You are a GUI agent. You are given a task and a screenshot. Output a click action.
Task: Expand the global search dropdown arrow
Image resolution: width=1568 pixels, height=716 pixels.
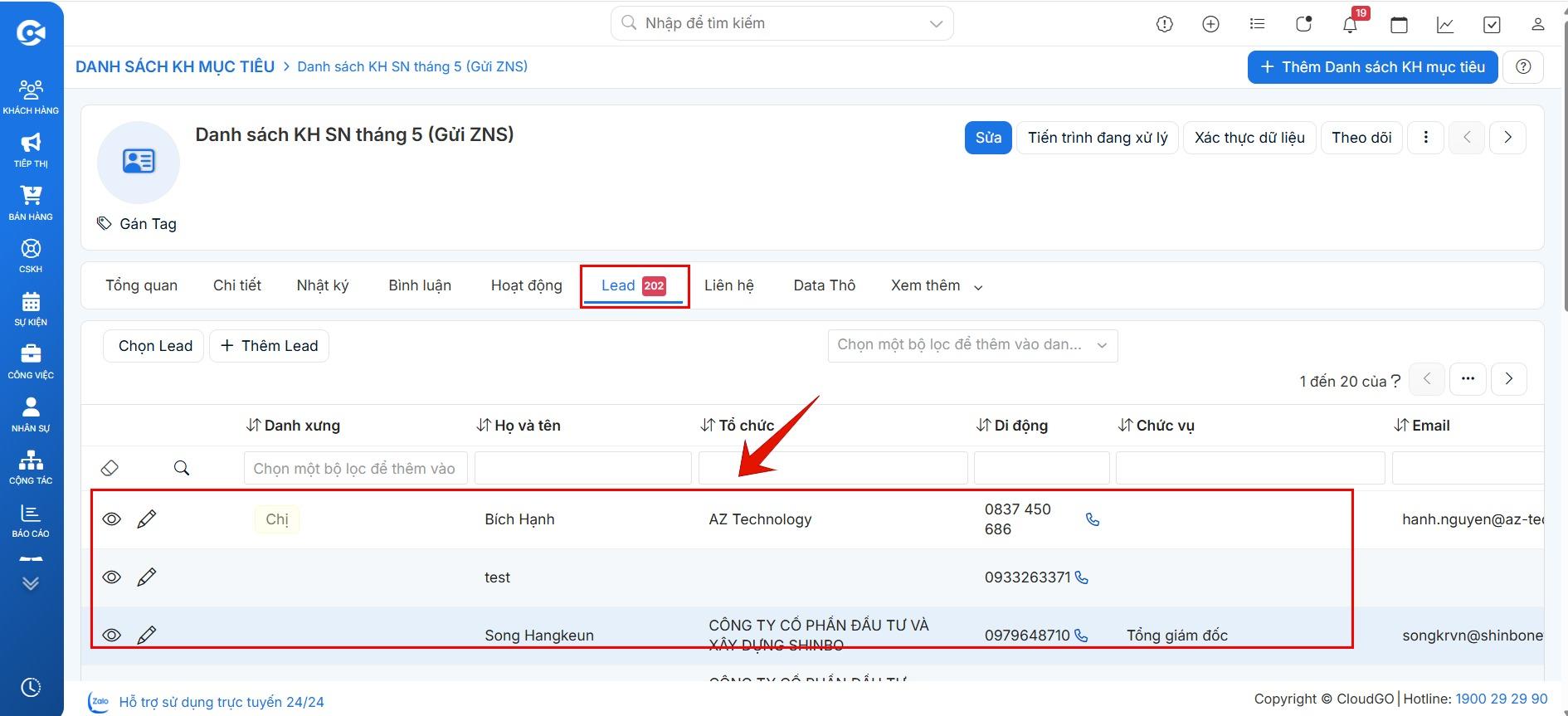click(936, 23)
